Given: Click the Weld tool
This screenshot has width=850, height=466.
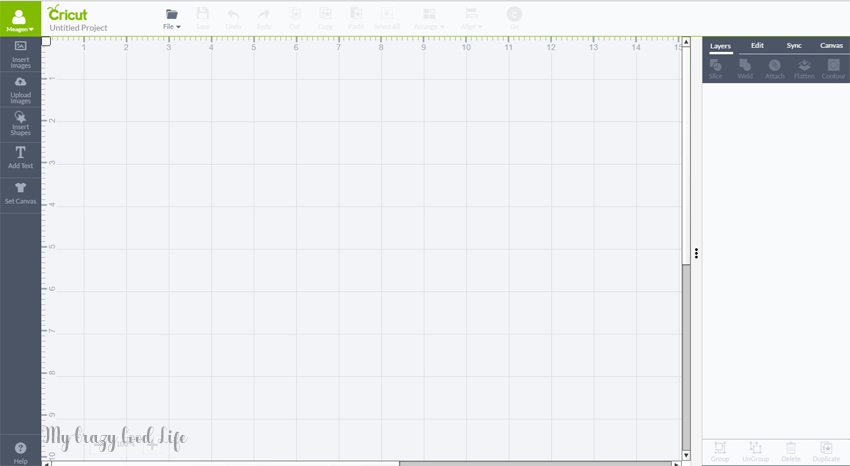Looking at the screenshot, I should (745, 69).
